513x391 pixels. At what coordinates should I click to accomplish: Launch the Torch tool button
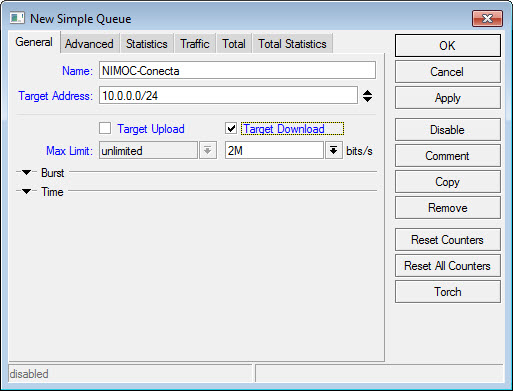point(448,292)
